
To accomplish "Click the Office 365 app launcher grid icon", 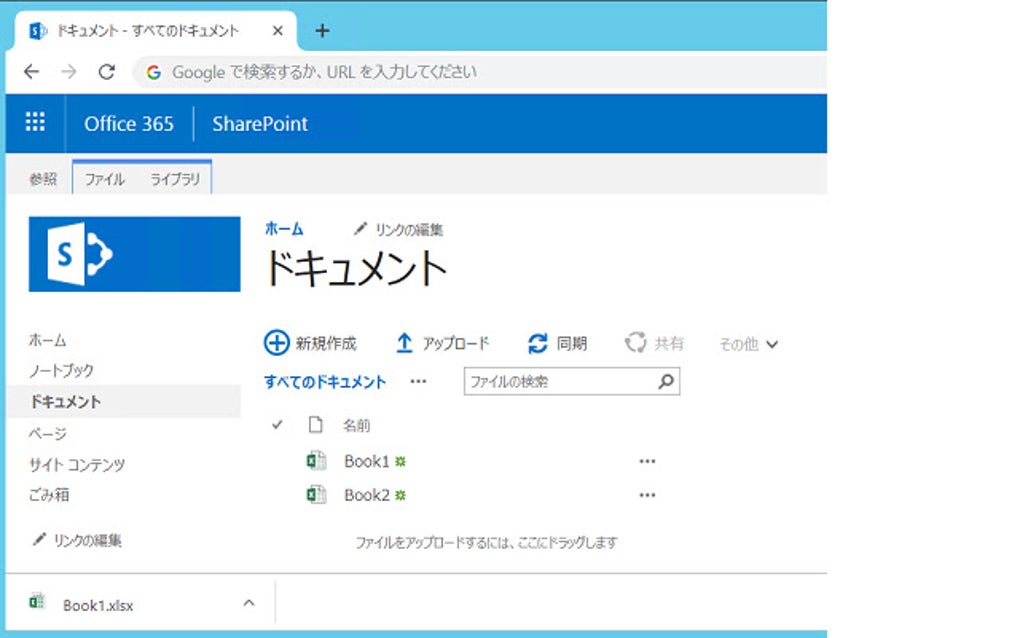I will [x=35, y=122].
